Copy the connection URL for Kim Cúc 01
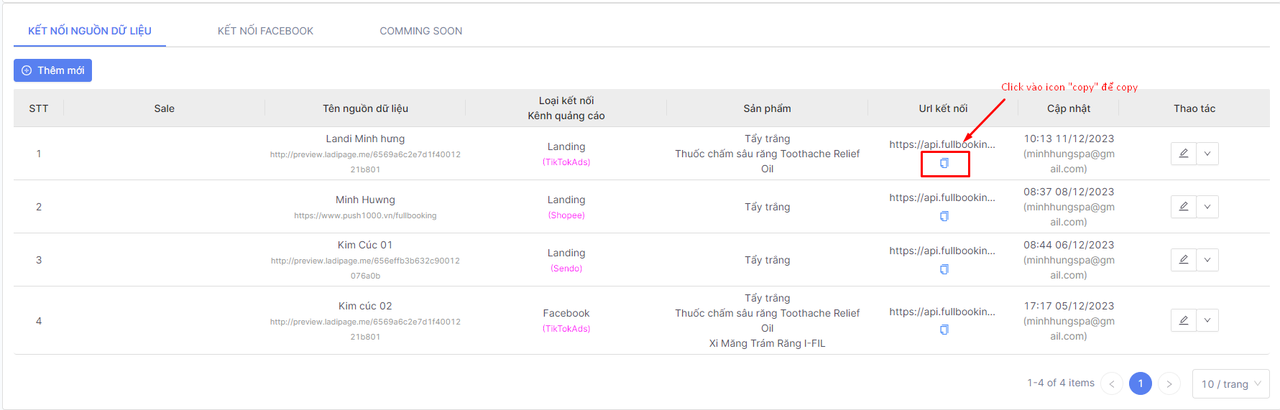The width and height of the screenshot is (1280, 410). click(x=944, y=269)
